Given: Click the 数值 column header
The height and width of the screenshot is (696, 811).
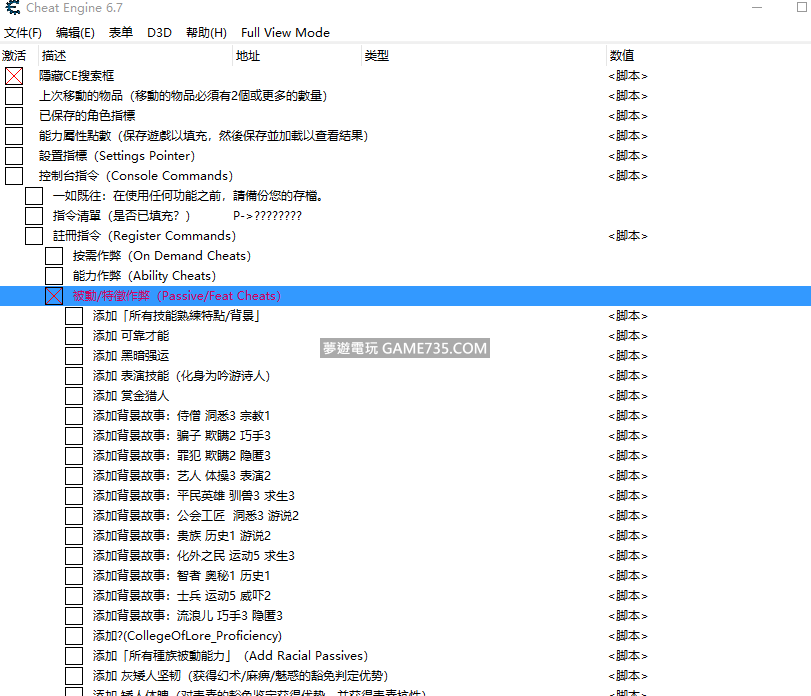Looking at the screenshot, I should click(708, 55).
